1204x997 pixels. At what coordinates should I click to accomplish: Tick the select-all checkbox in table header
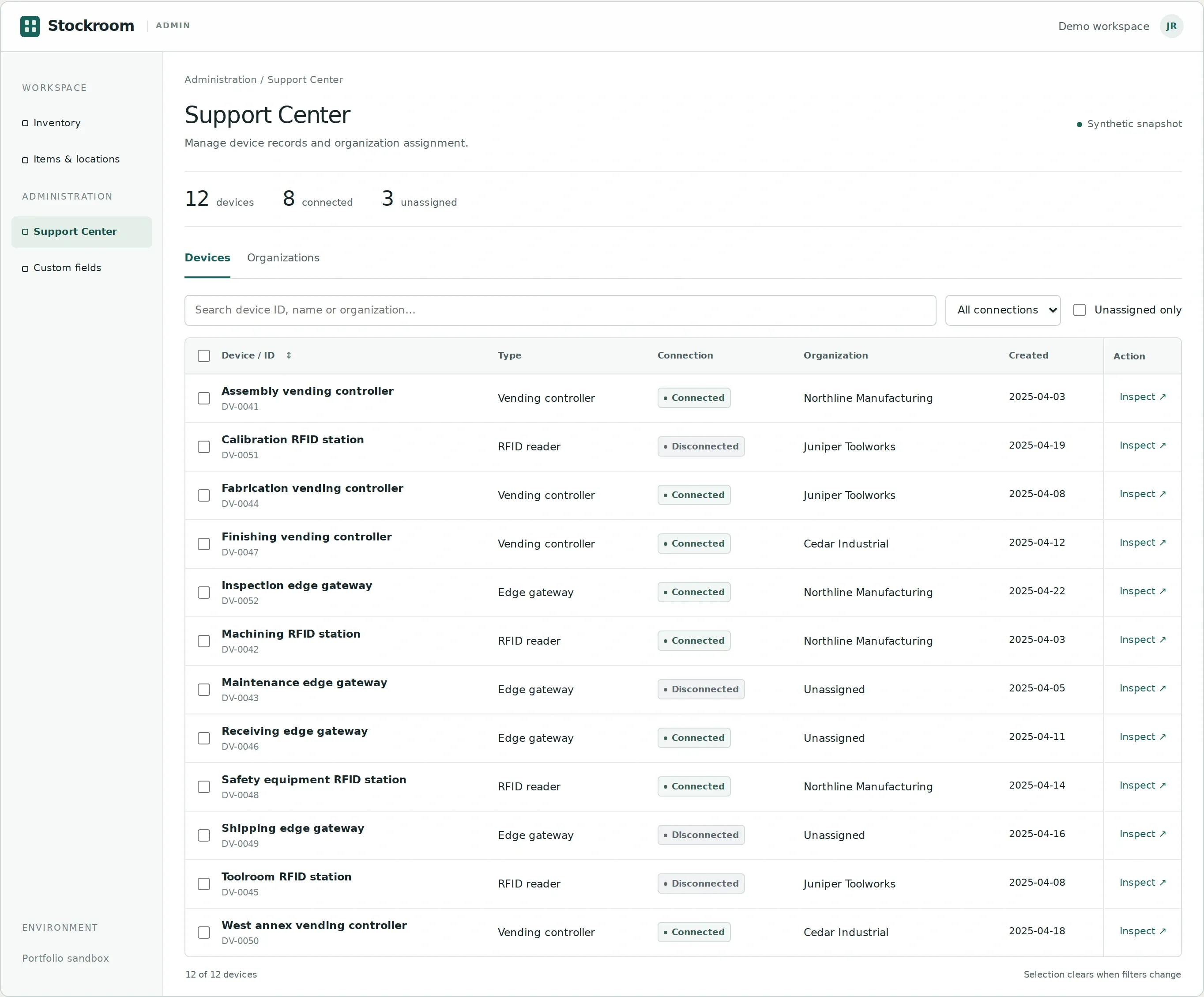[x=203, y=356]
